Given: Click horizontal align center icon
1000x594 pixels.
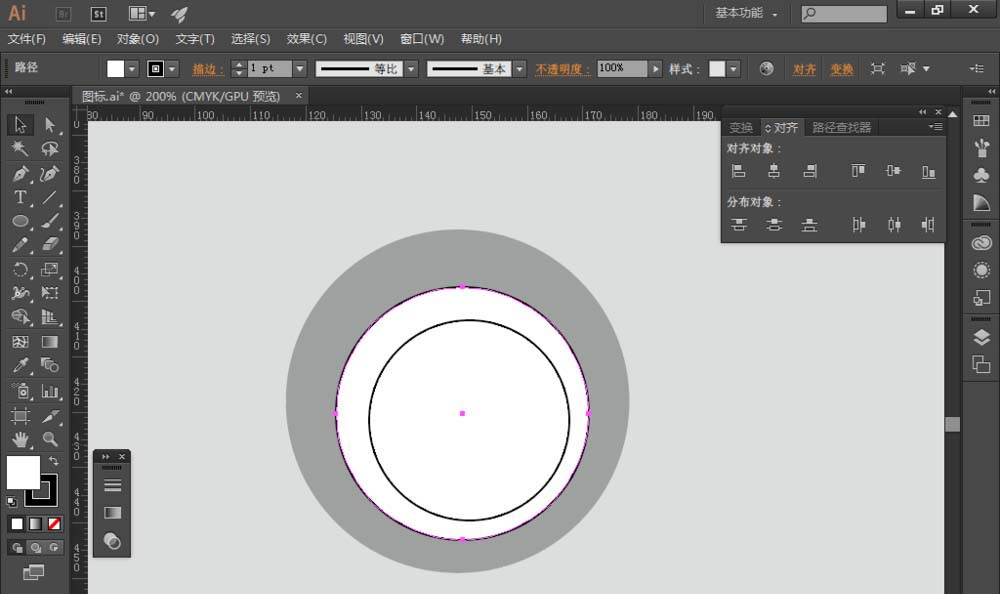Looking at the screenshot, I should pos(774,170).
